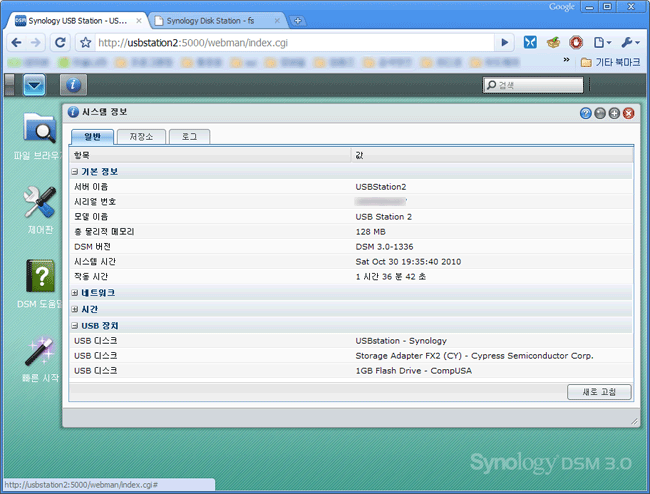
Task: Select the 1 시간 36 분 42 초 uptime value
Action: tap(390, 276)
